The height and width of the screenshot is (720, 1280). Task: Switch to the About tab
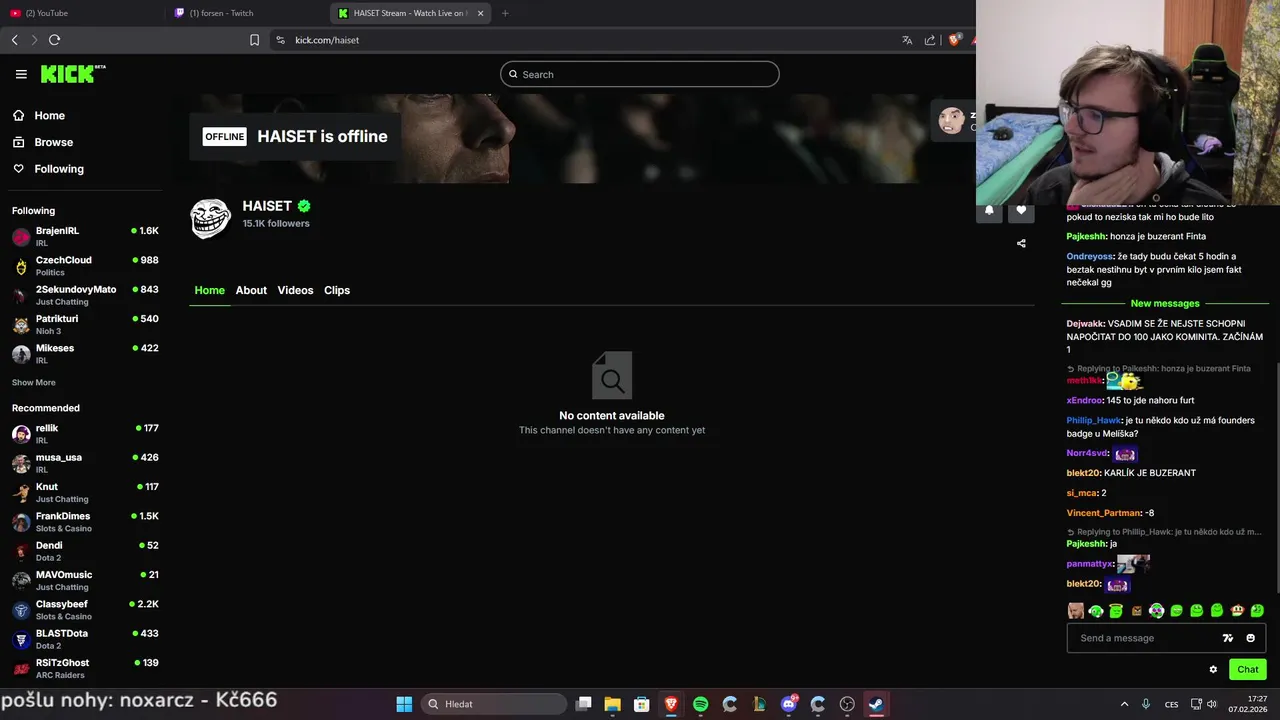point(251,290)
